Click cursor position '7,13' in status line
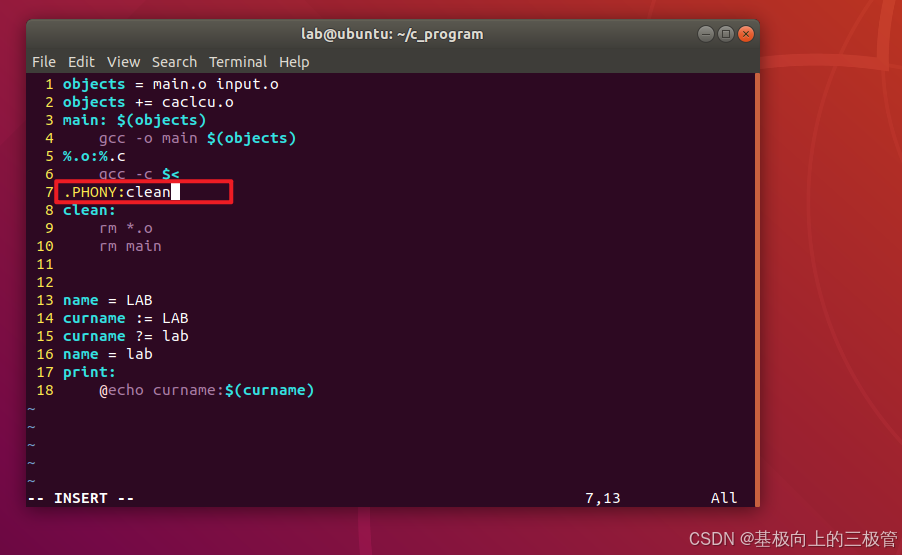Image resolution: width=902 pixels, height=555 pixels. [603, 498]
